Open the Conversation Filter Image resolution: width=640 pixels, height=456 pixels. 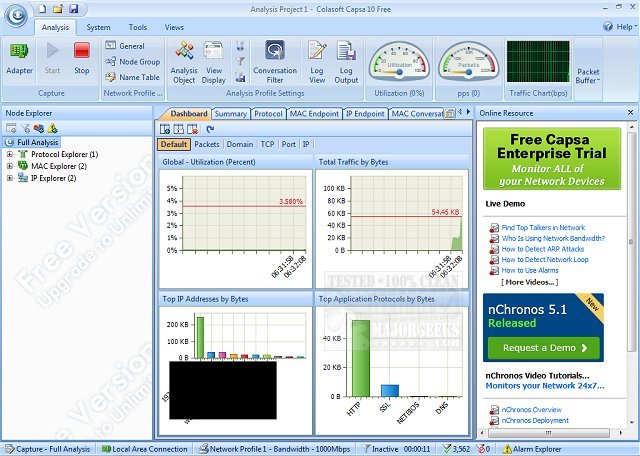275,62
